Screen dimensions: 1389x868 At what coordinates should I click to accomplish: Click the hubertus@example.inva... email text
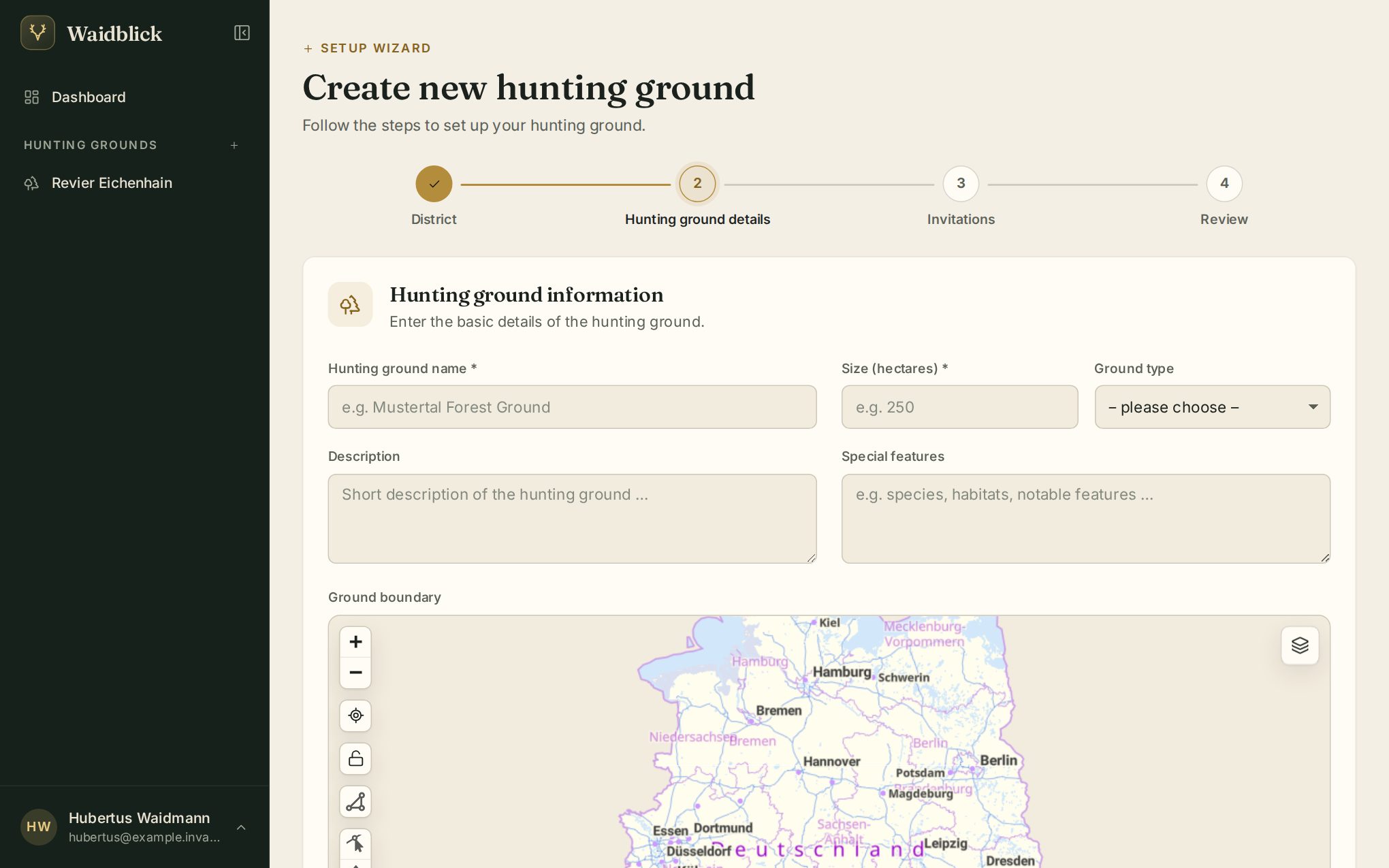(144, 837)
